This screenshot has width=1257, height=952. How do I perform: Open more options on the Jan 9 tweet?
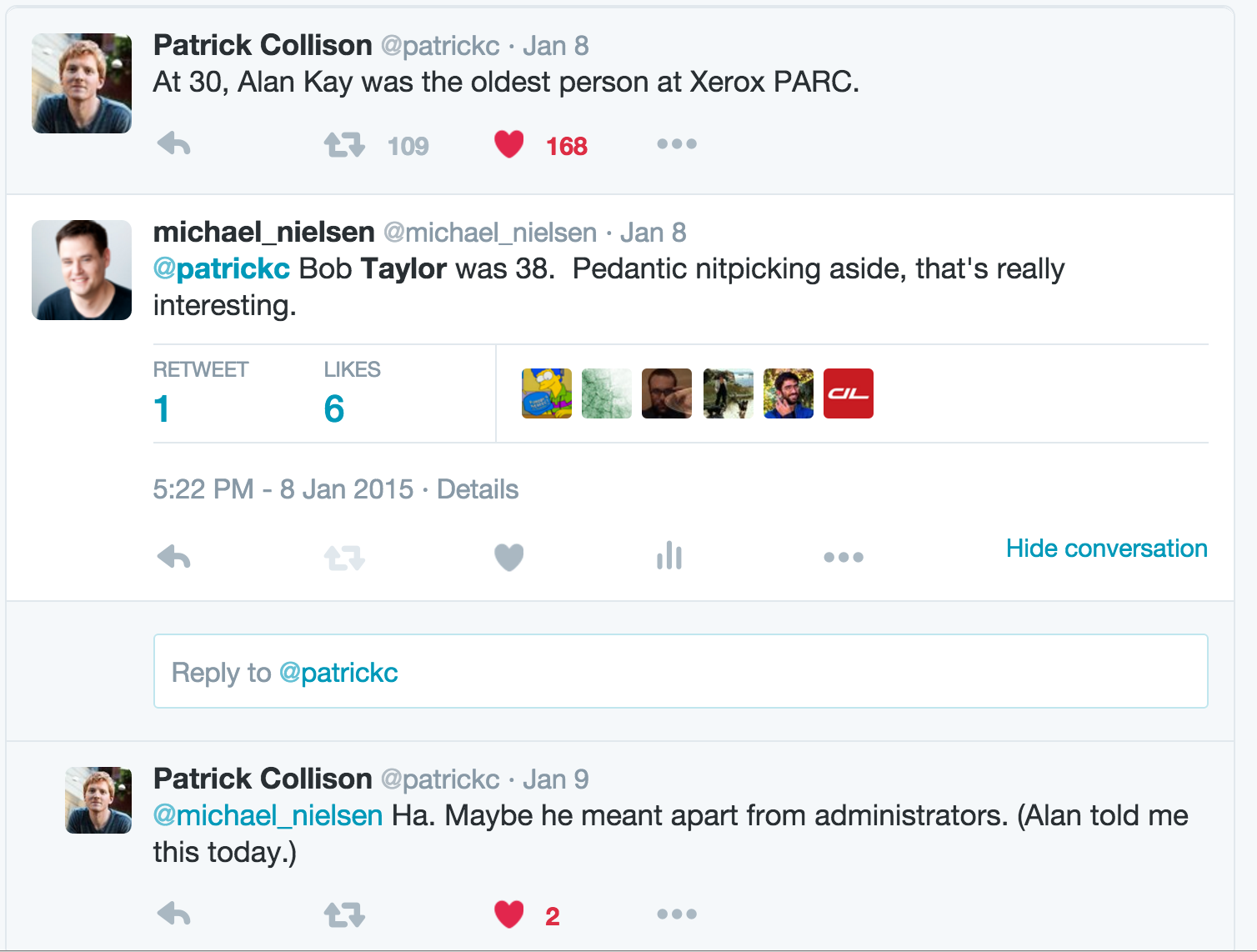click(677, 914)
